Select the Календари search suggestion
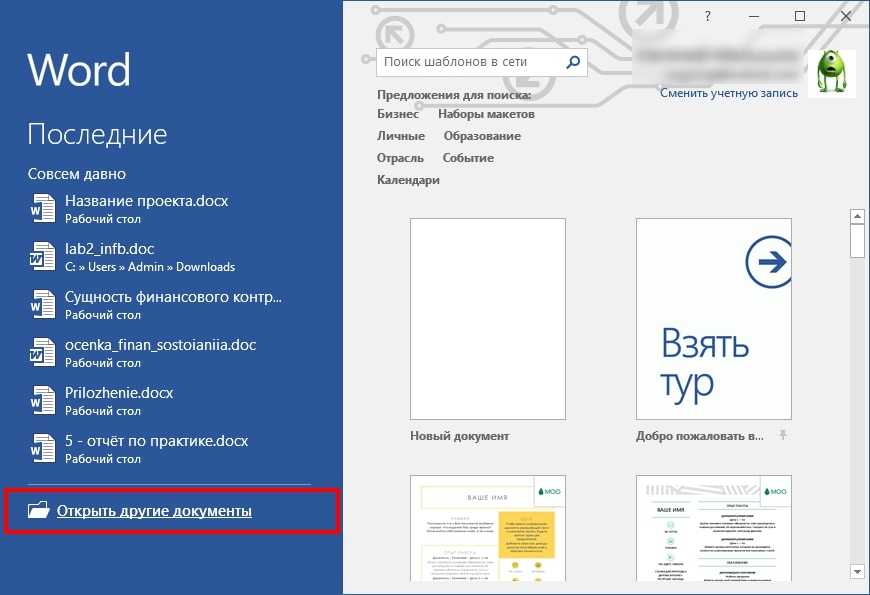 (408, 180)
